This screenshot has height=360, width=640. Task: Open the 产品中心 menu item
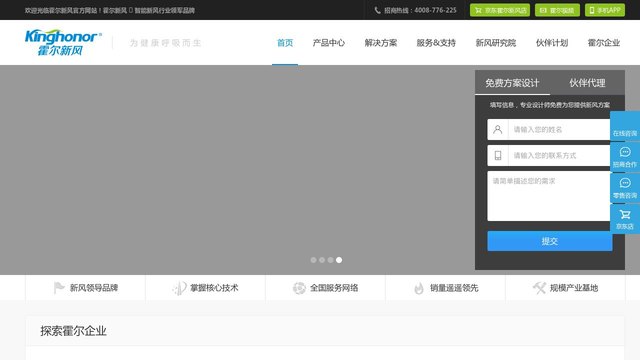(x=329, y=43)
